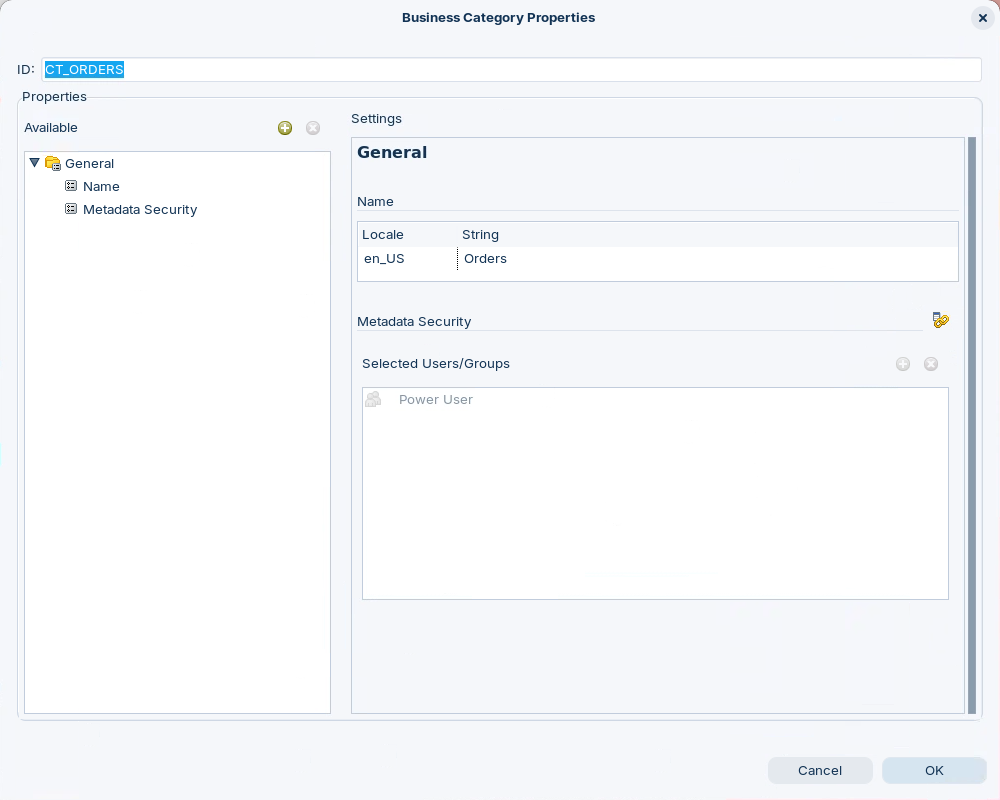Select the Orders string cell

pos(486,259)
